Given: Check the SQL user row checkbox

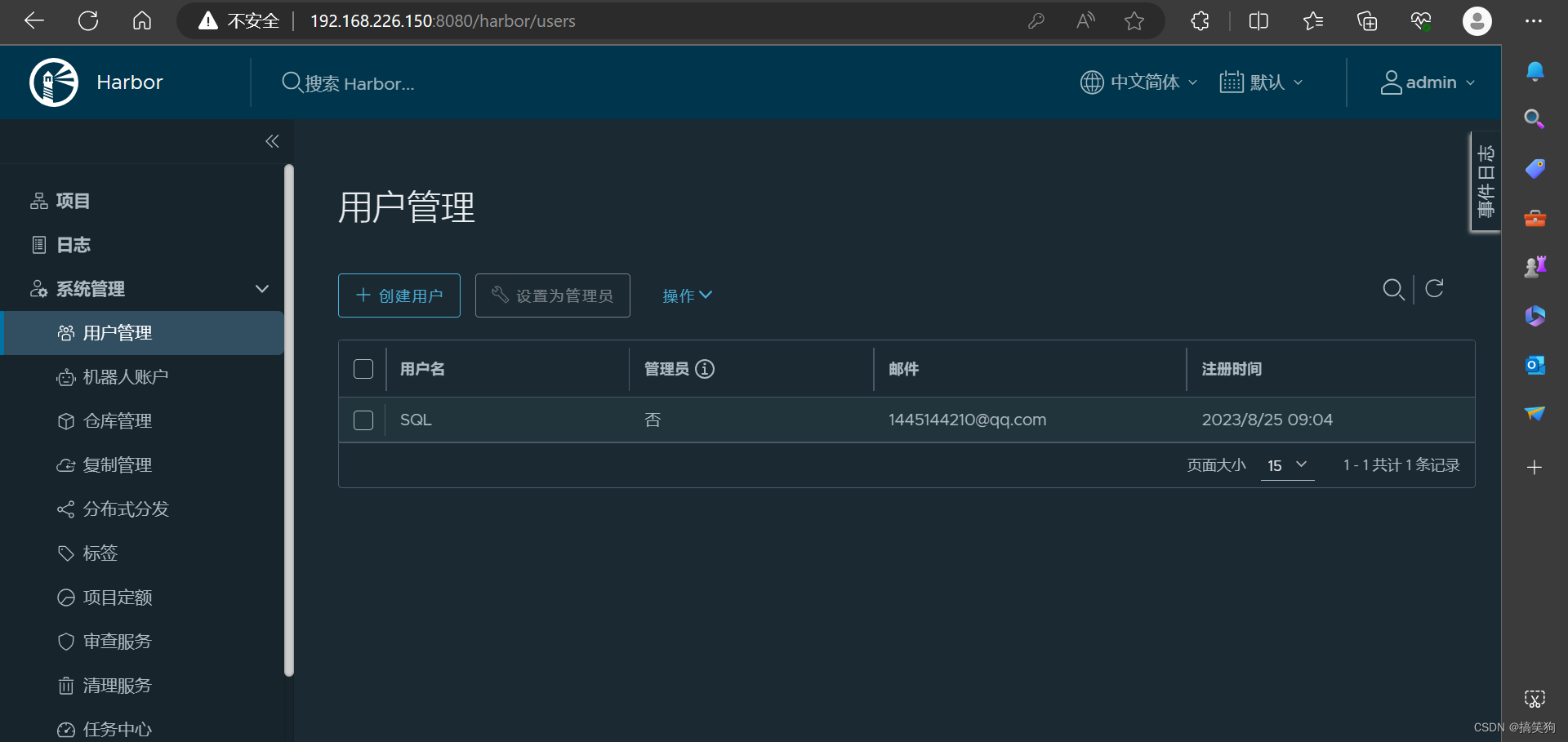Looking at the screenshot, I should click(363, 420).
